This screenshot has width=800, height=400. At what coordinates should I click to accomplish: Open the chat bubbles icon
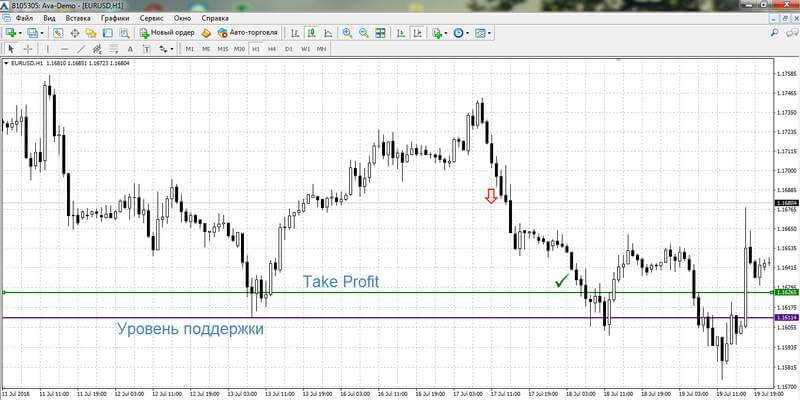click(790, 33)
